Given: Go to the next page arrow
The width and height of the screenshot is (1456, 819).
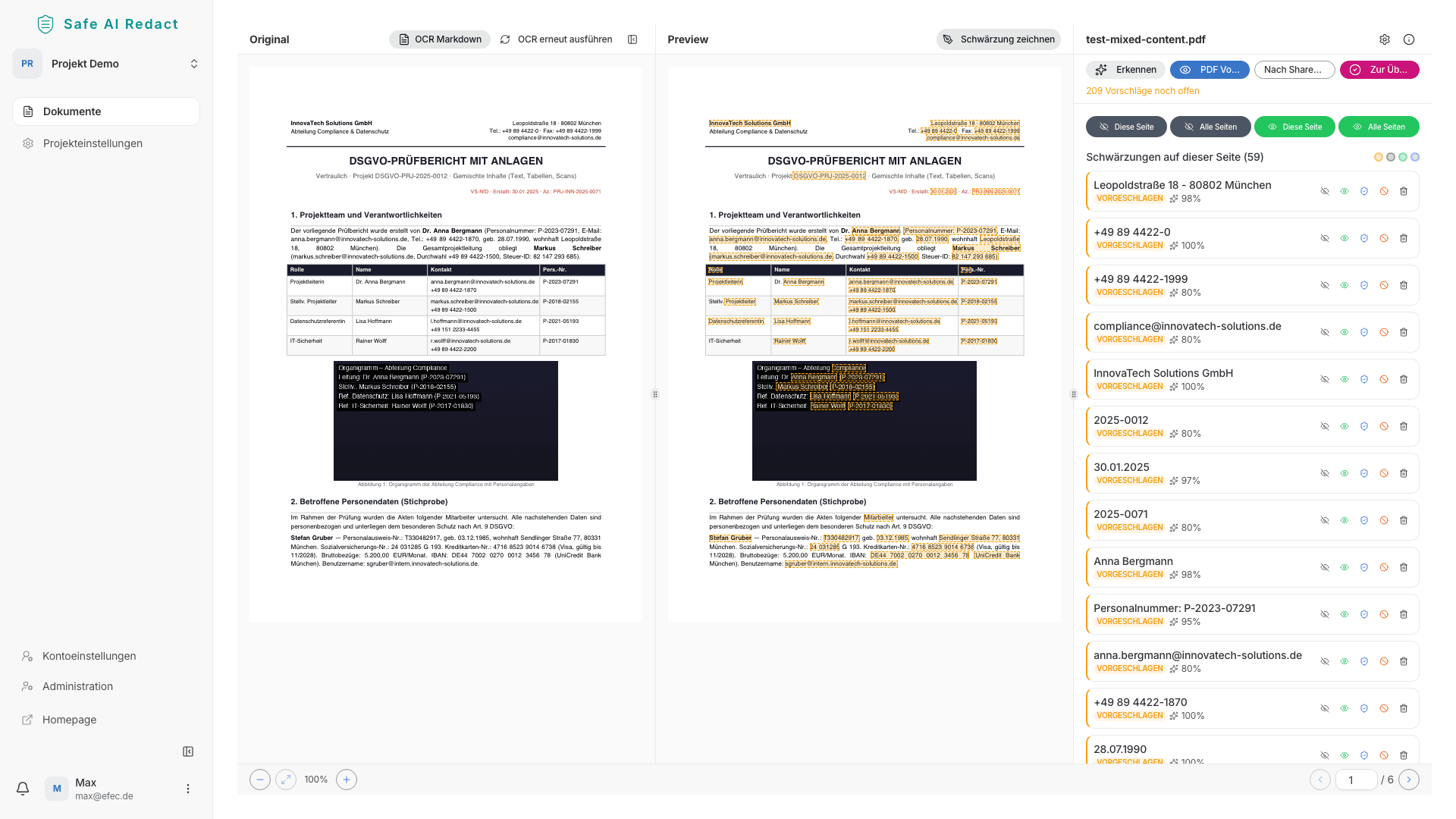Looking at the screenshot, I should click(1409, 780).
